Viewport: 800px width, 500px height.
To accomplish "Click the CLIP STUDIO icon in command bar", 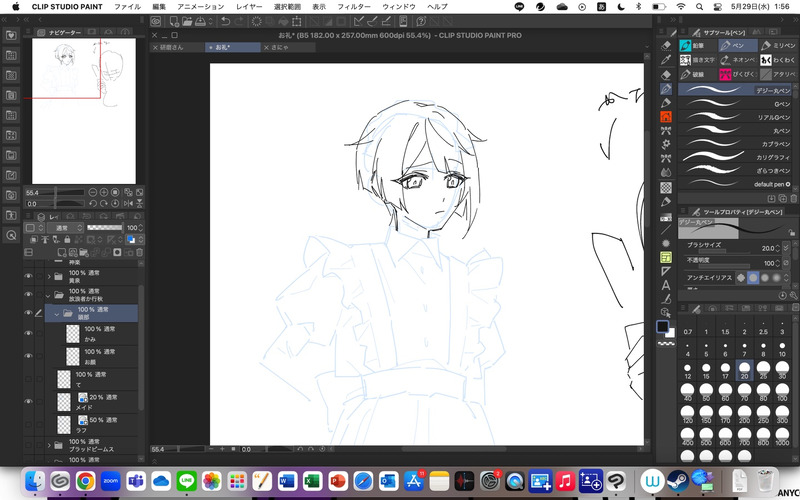I will [156, 21].
